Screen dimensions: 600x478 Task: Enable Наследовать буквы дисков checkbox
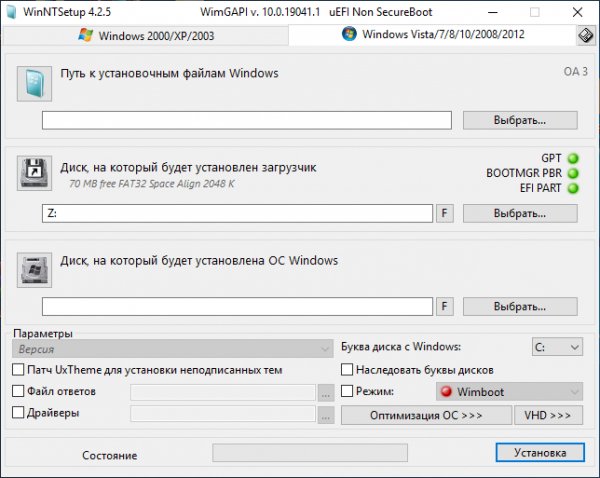tap(347, 370)
